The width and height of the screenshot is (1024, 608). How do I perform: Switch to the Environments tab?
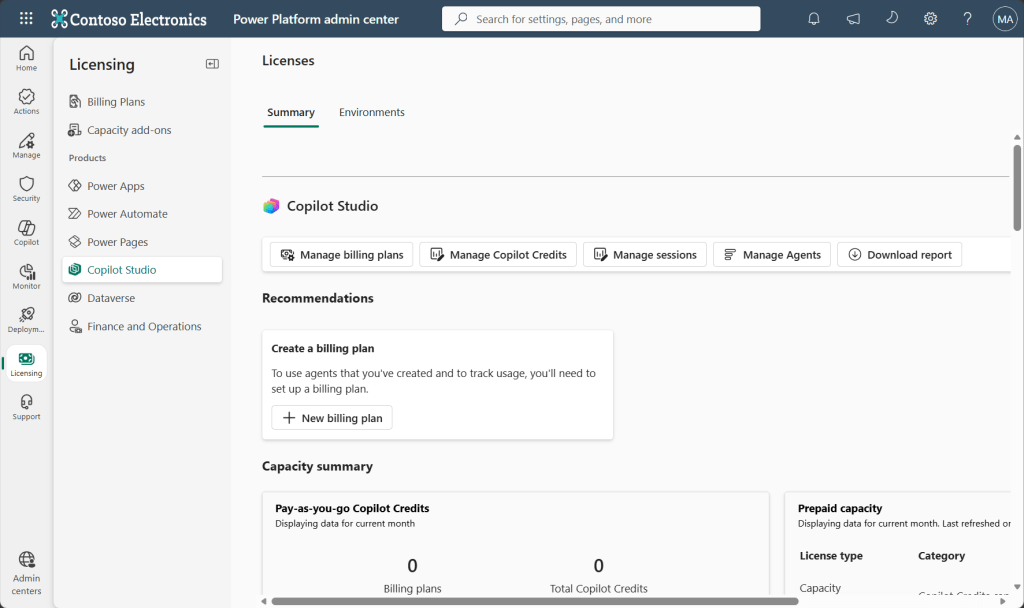pos(372,112)
